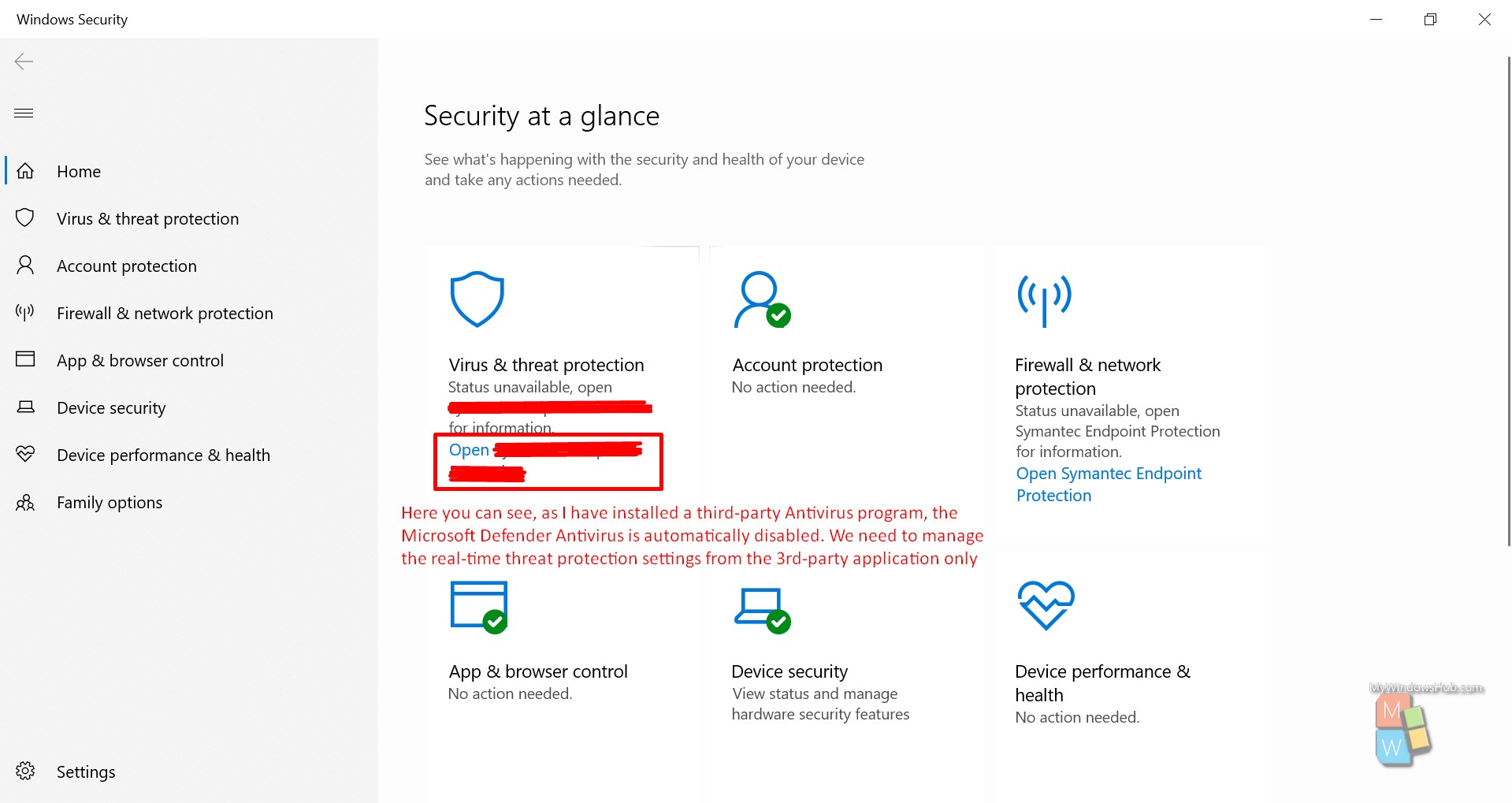Click the App & browser control icon in sidebar
1512x803 pixels.
pos(26,359)
